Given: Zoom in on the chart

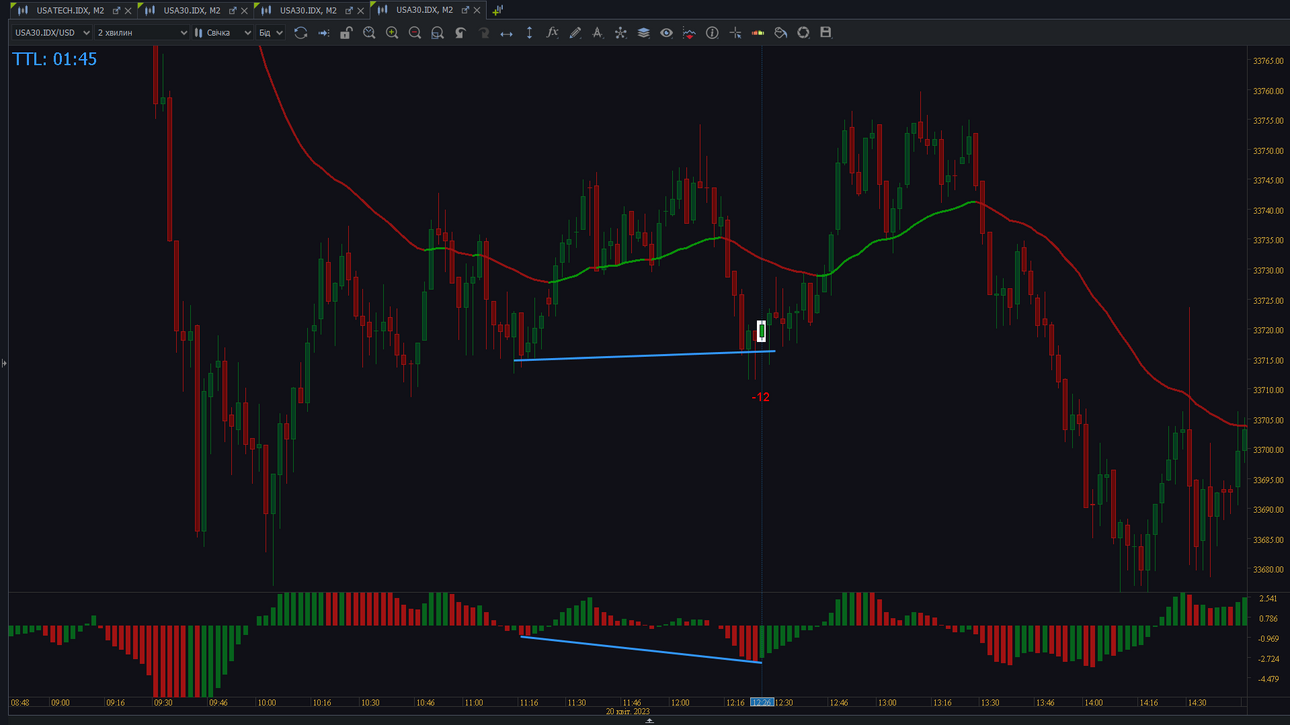Looking at the screenshot, I should coord(392,33).
